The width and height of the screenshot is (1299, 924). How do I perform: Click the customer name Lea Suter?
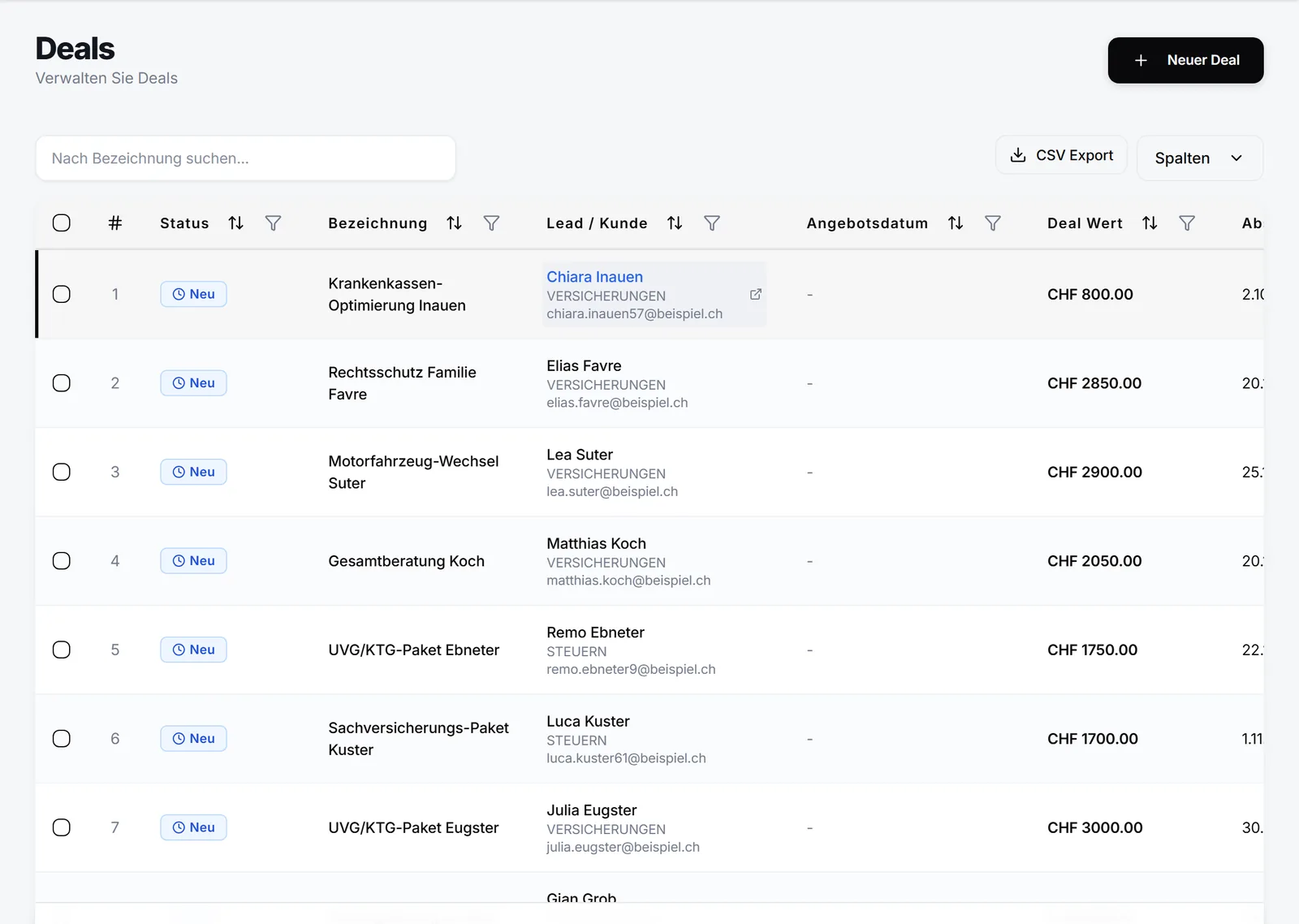click(580, 455)
